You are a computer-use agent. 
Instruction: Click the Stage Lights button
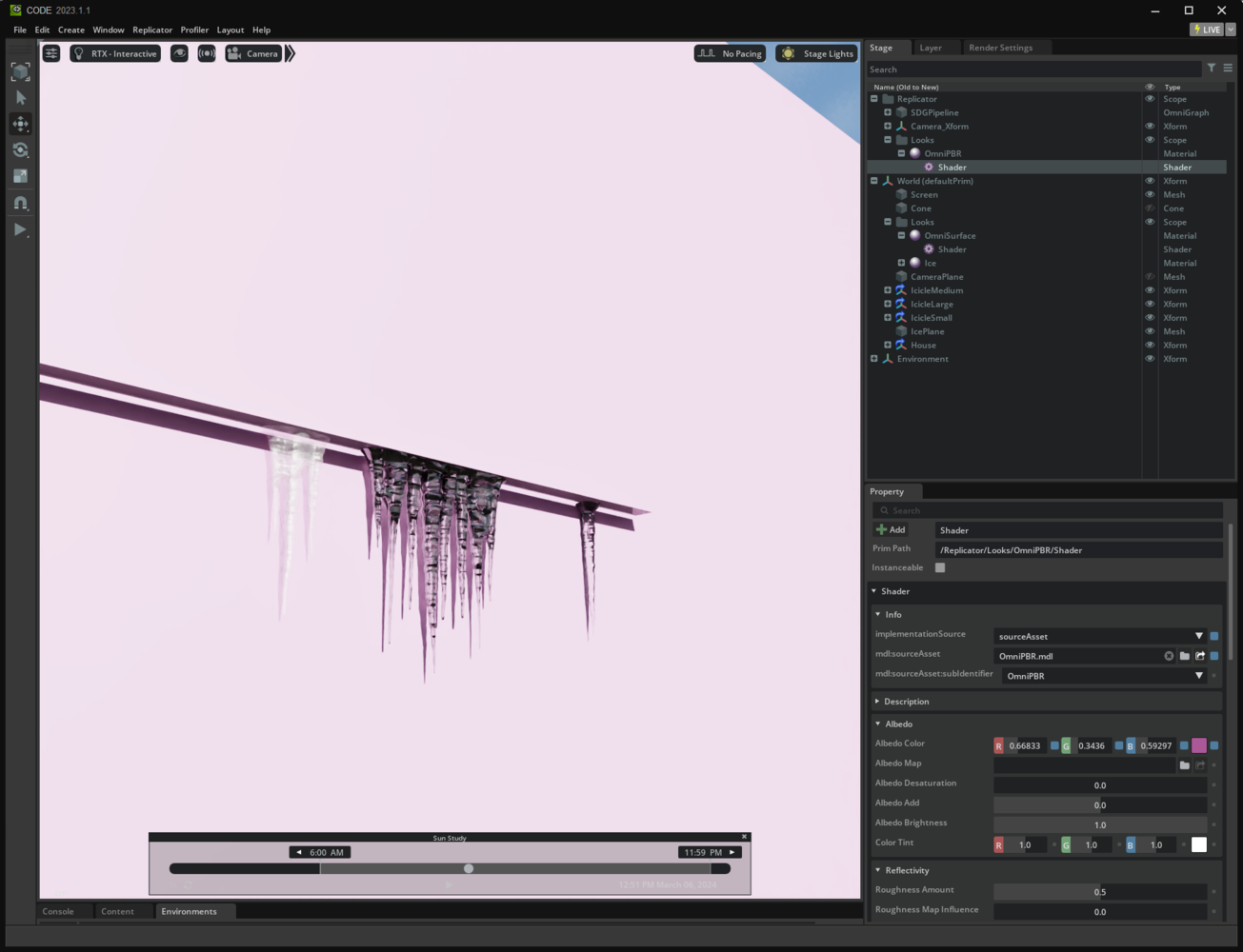click(817, 53)
